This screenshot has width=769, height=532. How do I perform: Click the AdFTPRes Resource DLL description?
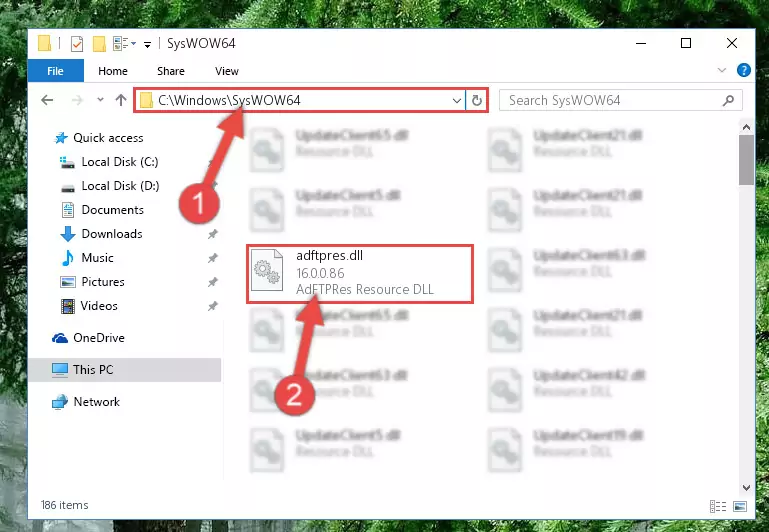click(x=365, y=289)
